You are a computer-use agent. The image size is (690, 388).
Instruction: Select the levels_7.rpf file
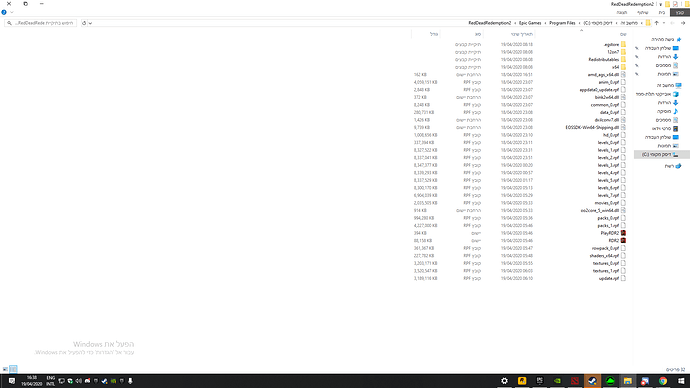pos(611,195)
